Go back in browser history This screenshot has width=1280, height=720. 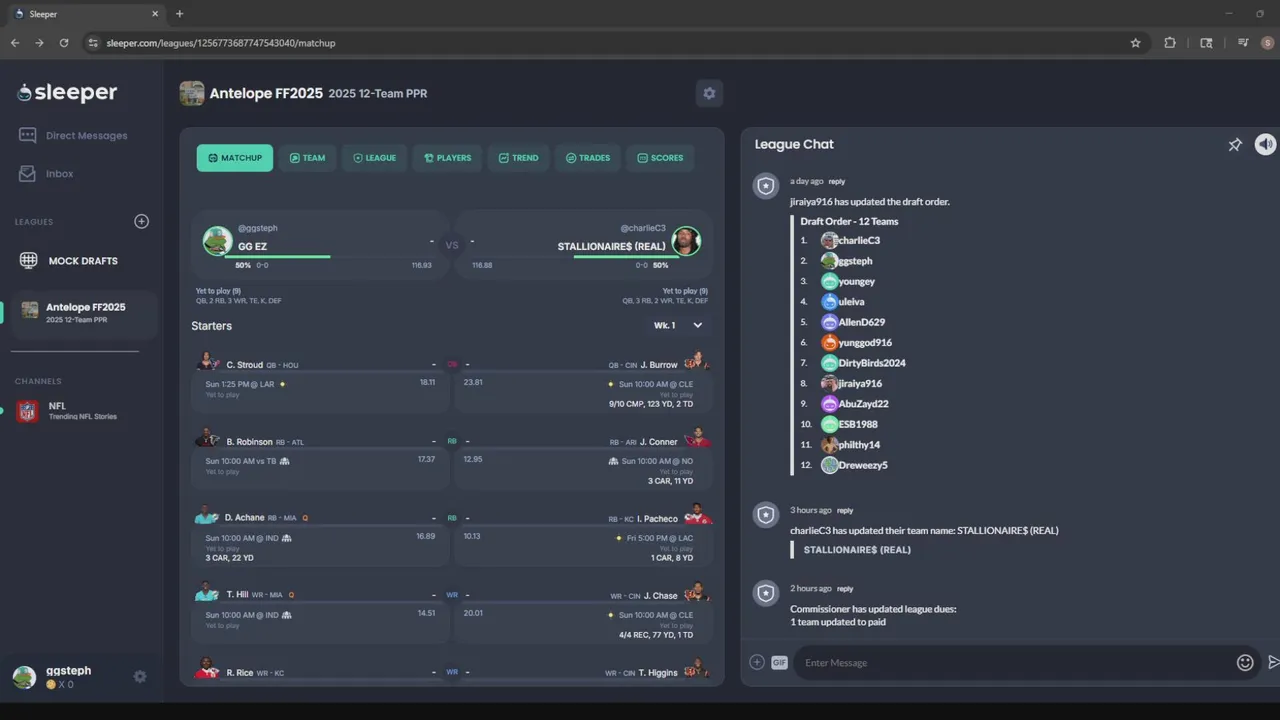coord(15,43)
